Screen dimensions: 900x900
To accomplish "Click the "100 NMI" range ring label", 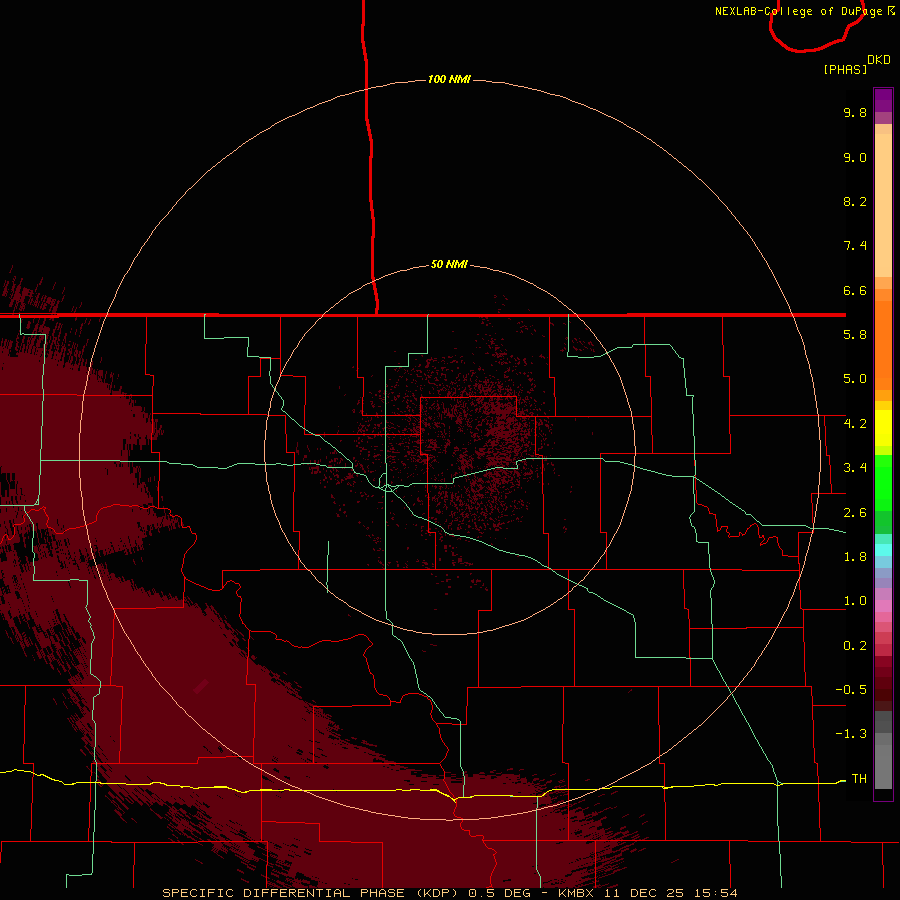I will 449,79.
